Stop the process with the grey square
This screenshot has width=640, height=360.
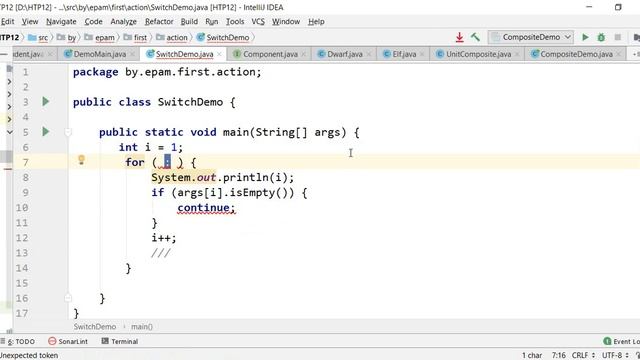coord(618,37)
